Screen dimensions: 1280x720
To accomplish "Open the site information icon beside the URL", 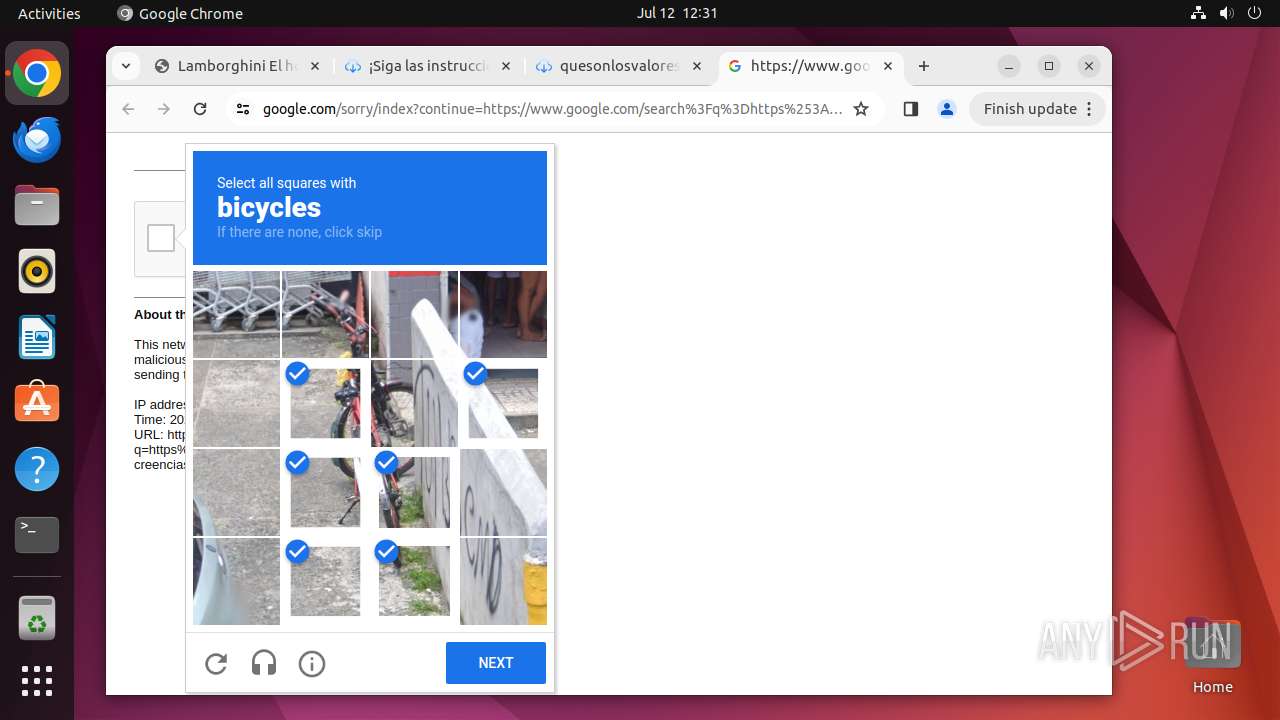I will click(243, 109).
